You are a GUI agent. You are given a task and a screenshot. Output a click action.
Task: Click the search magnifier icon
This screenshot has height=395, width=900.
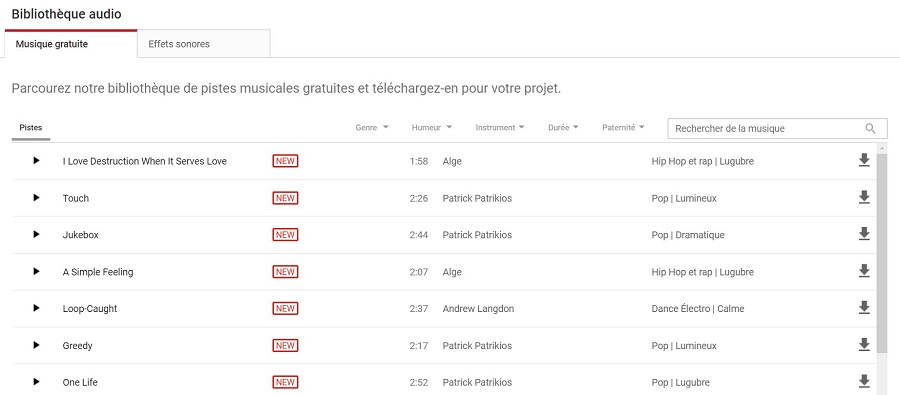[870, 128]
